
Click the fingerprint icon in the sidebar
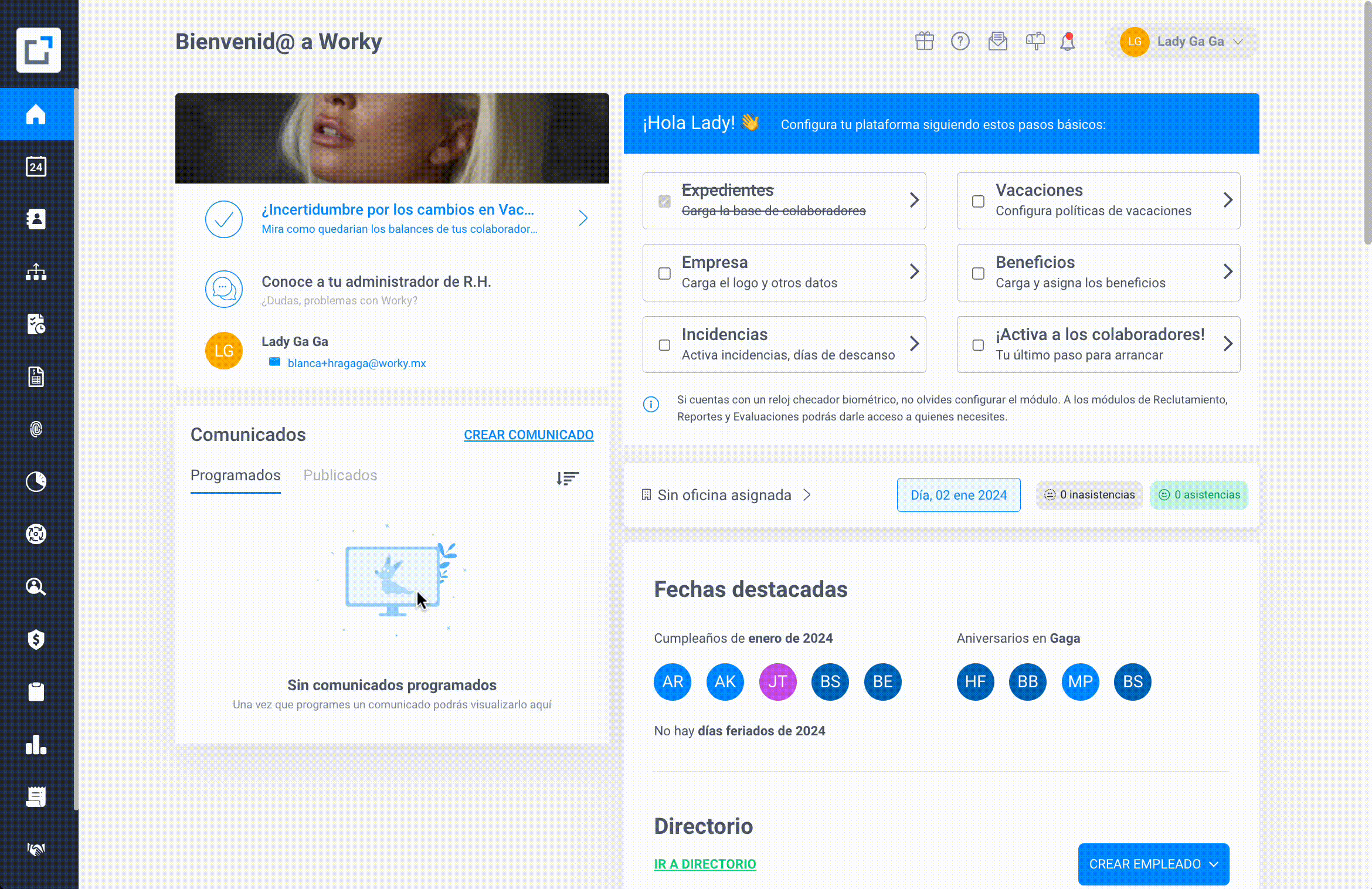coord(36,429)
